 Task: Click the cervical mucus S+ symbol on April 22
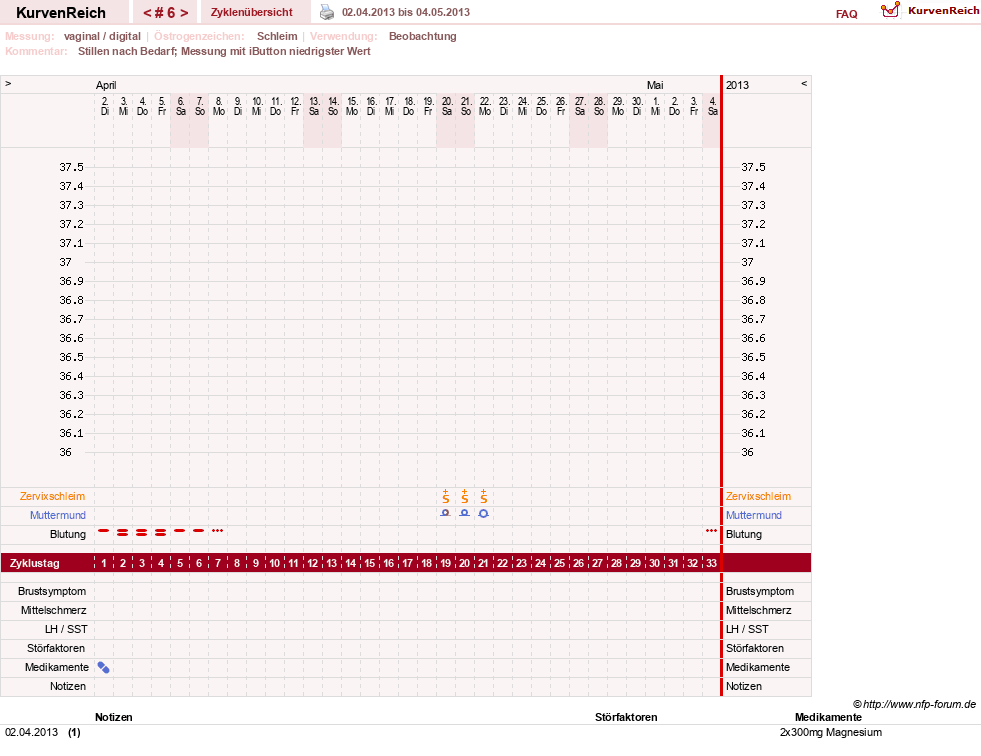[x=484, y=496]
